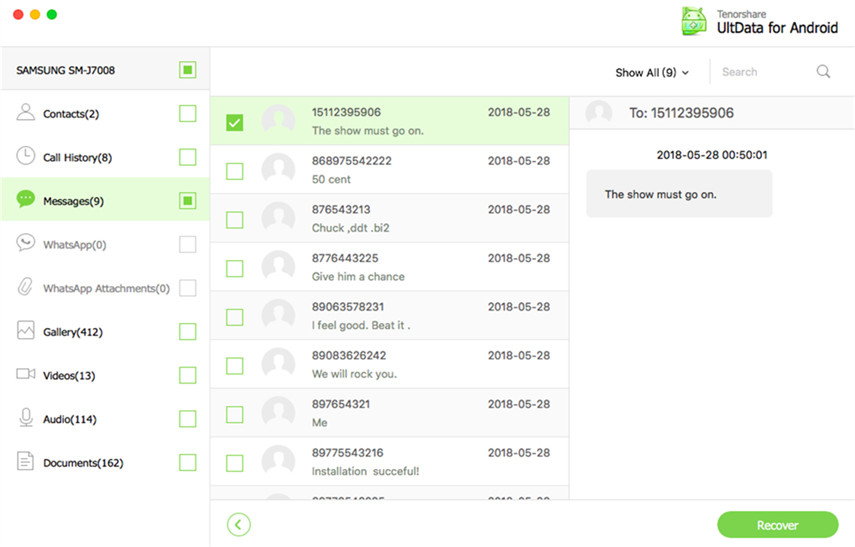Check the Documents(162) checkbox
The width and height of the screenshot is (855, 547).
pos(188,462)
